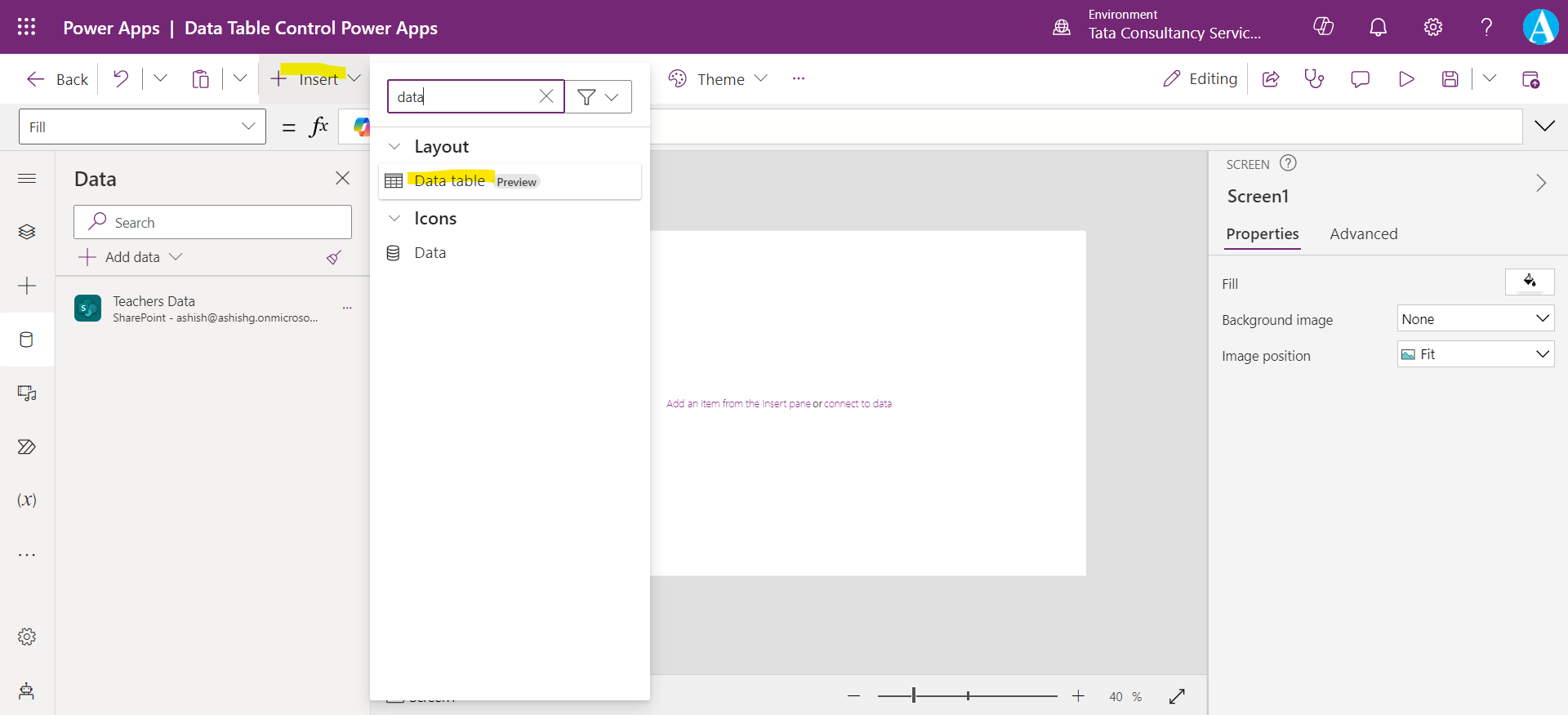1568x715 pixels.
Task: Click the Fill color picker swatch
Action: click(1529, 282)
